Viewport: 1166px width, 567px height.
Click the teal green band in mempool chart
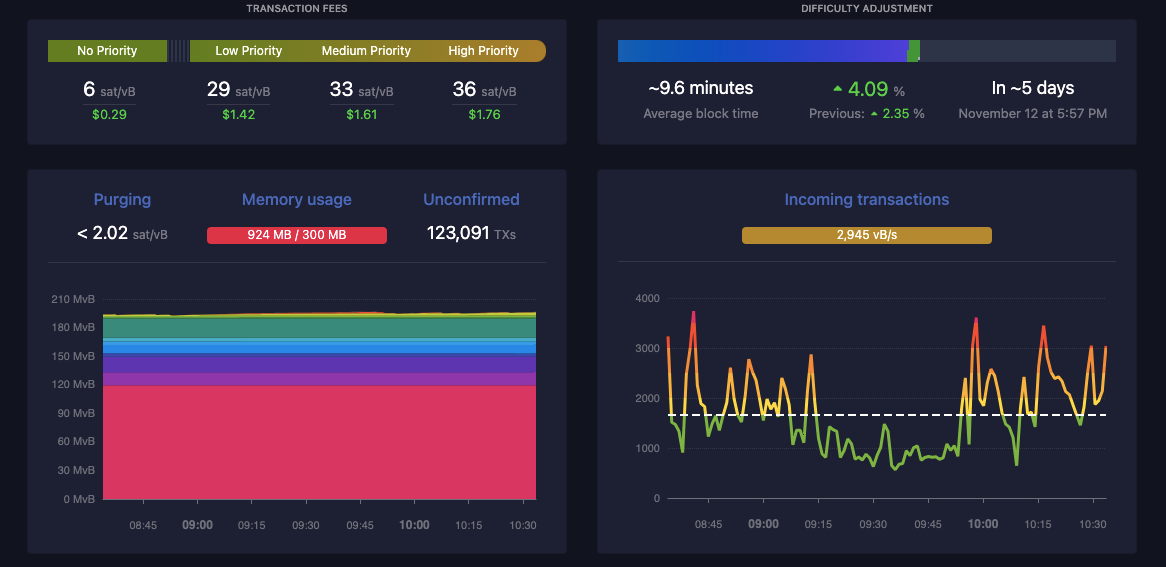click(x=319, y=328)
